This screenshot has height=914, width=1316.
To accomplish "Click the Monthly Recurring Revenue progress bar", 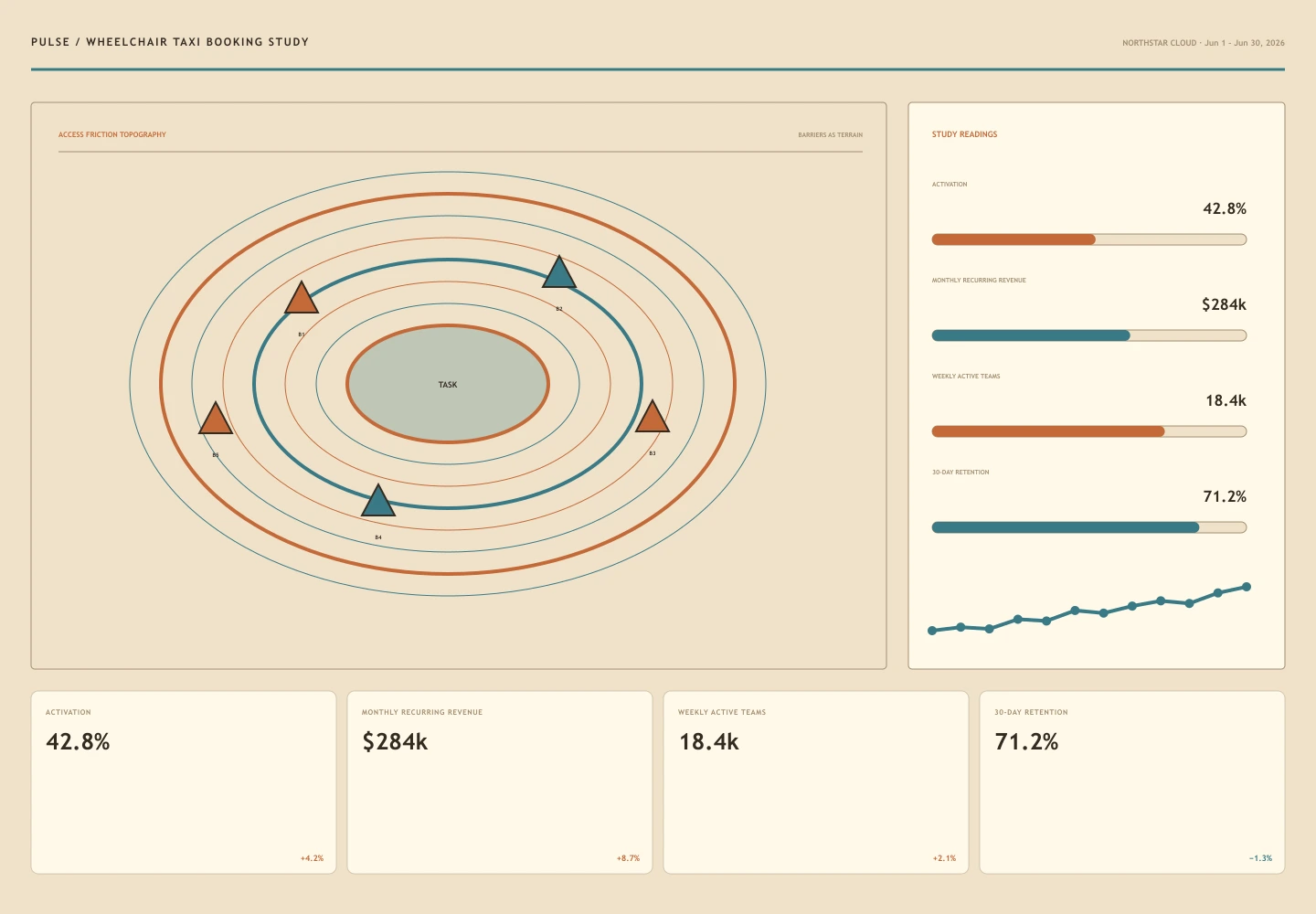I will 1089,335.
